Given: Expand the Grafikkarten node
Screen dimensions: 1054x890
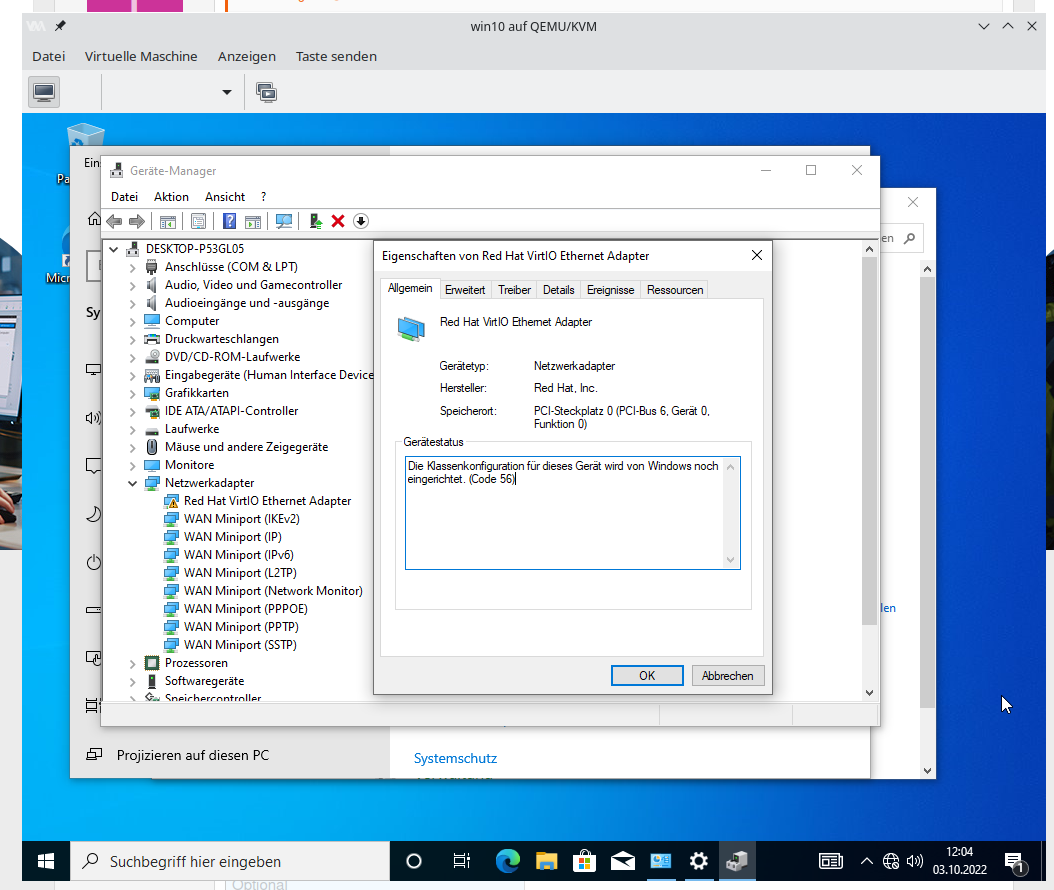Looking at the screenshot, I should coord(132,393).
